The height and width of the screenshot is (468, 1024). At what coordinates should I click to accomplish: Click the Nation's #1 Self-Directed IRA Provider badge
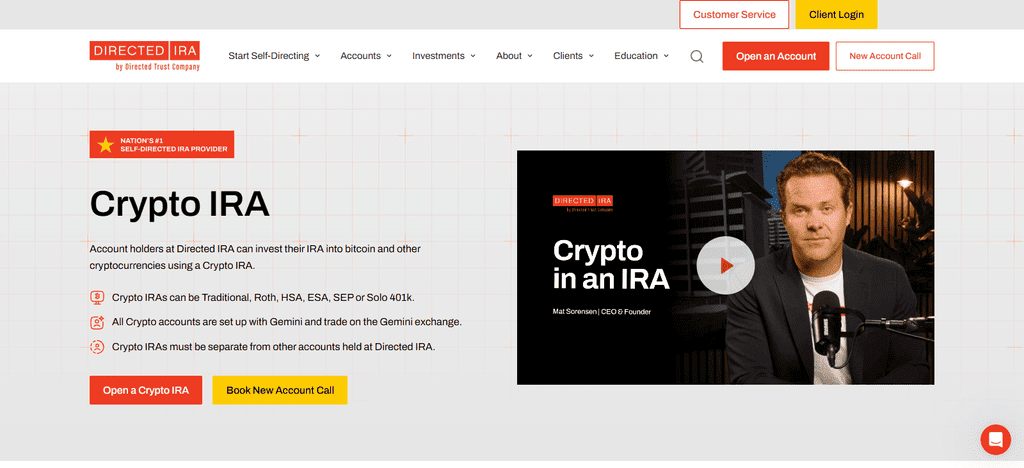point(162,145)
